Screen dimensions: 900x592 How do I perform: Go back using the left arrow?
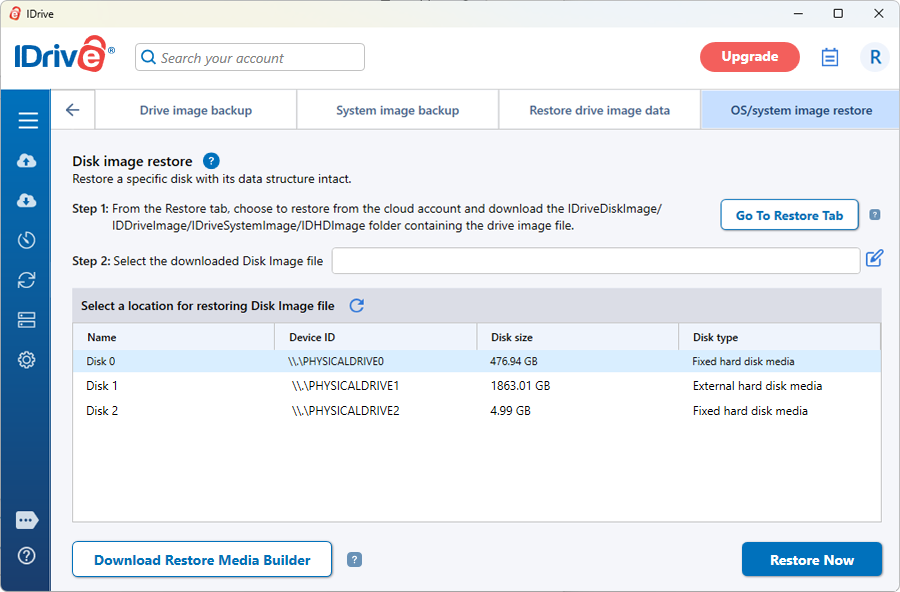click(x=73, y=110)
